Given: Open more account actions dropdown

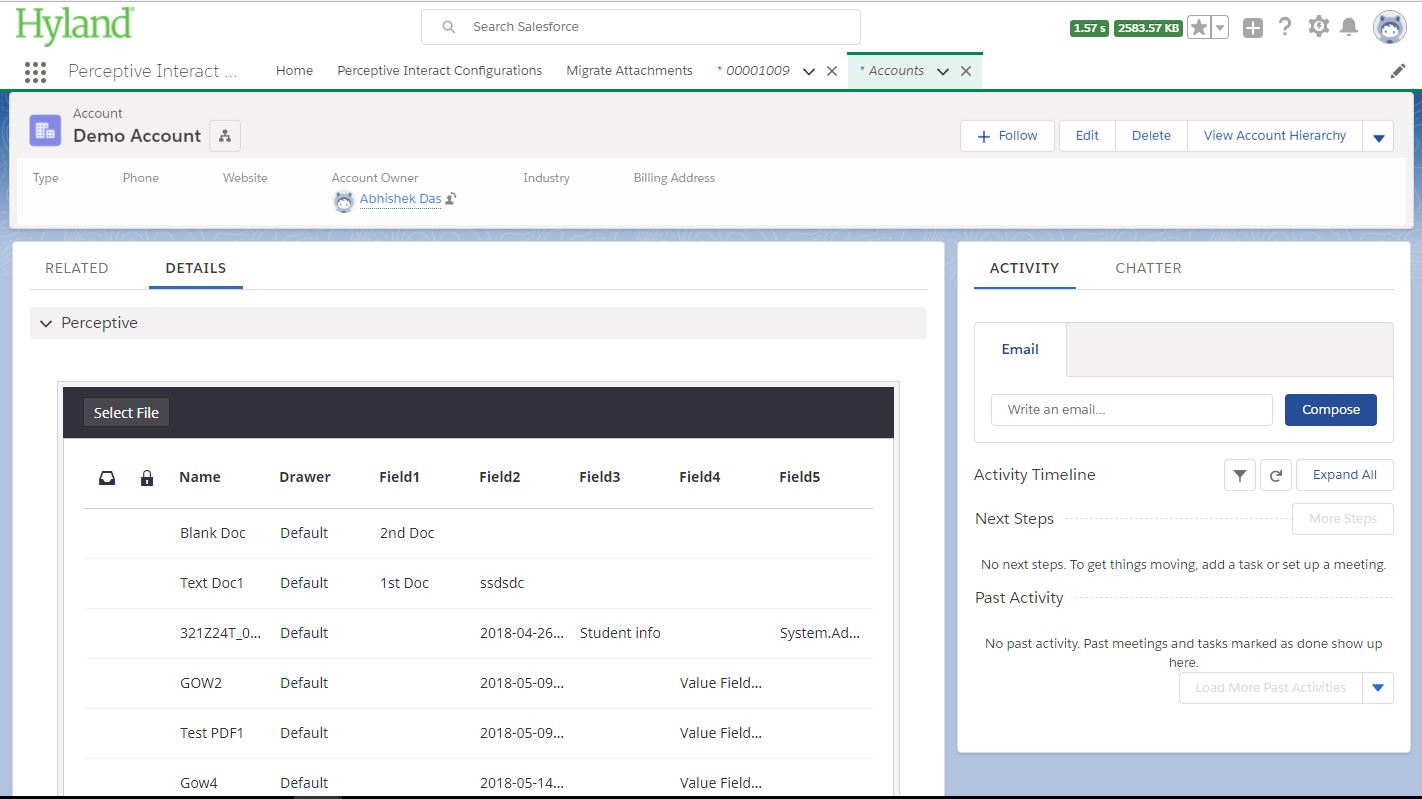Looking at the screenshot, I should [1379, 137].
